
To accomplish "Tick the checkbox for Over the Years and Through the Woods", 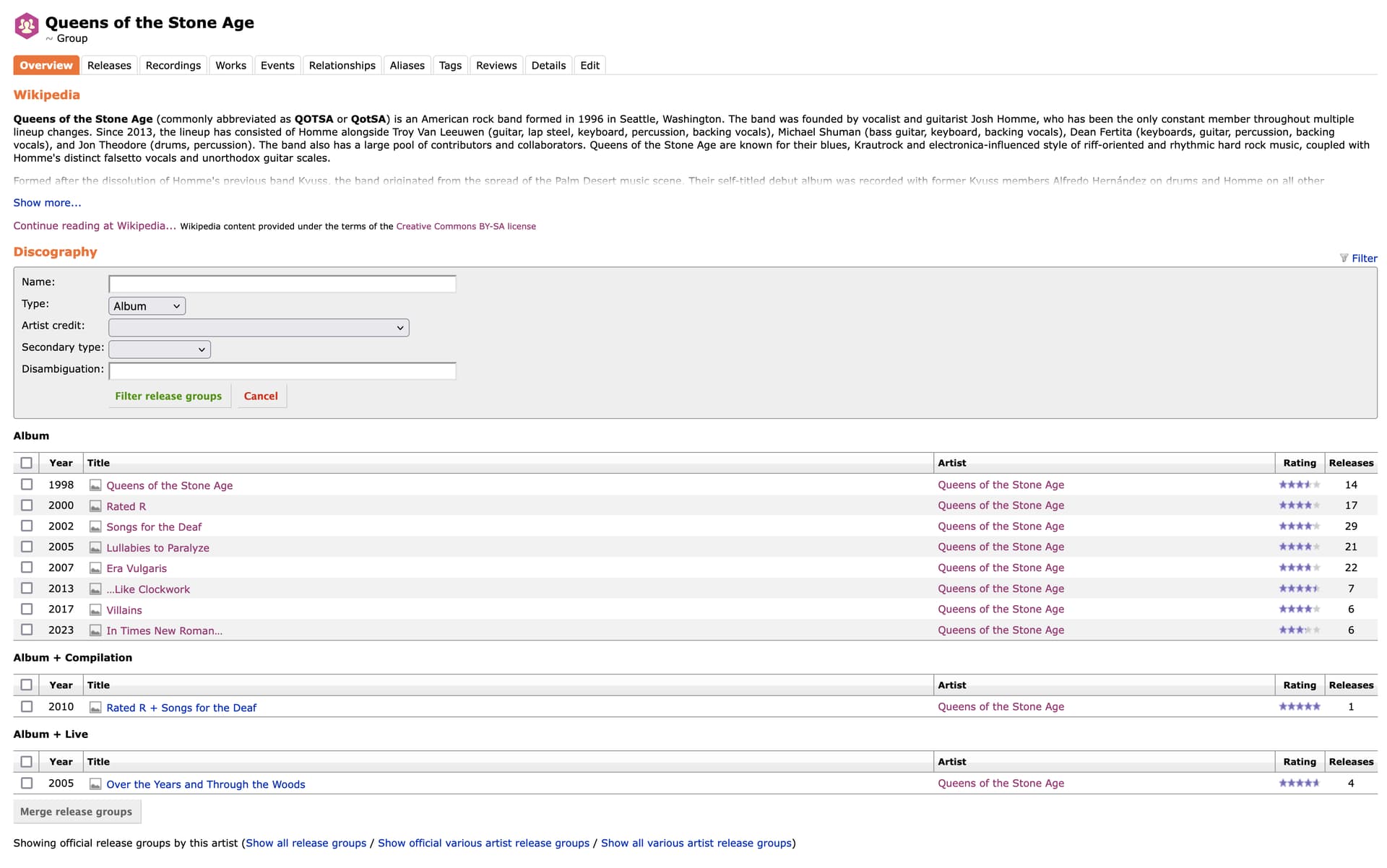I will (x=27, y=783).
